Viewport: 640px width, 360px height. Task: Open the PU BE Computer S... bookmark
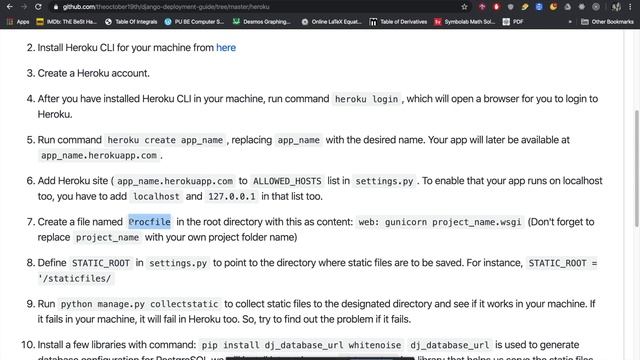coord(194,22)
